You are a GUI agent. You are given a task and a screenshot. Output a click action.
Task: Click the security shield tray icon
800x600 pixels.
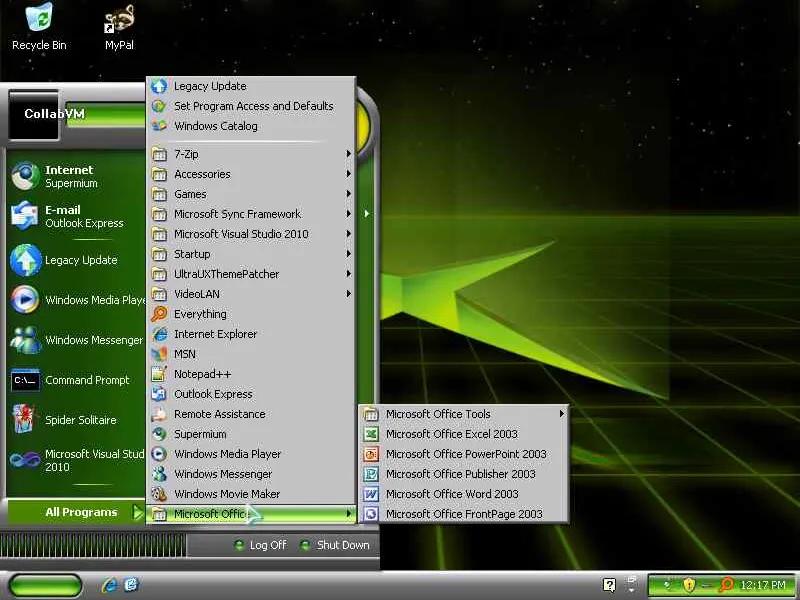click(689, 584)
